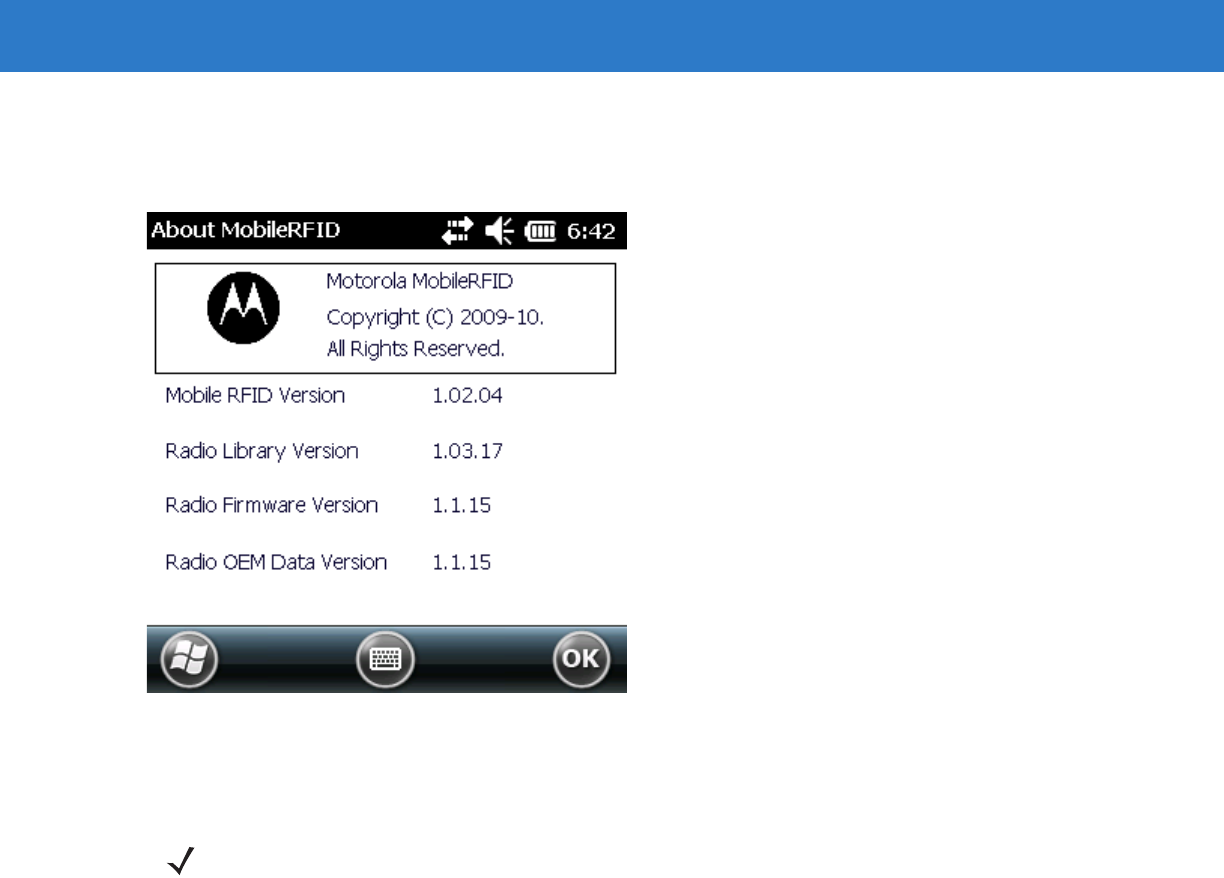This screenshot has width=1224, height=878.
Task: Tap the 6:42 clock display
Action: click(x=592, y=231)
